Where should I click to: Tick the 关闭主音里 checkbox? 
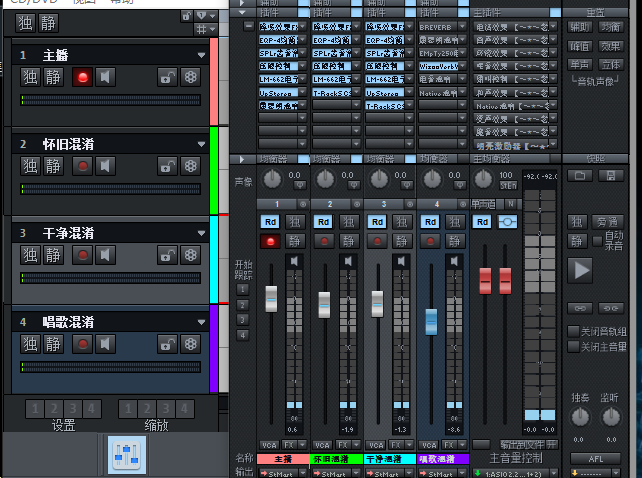[573, 347]
